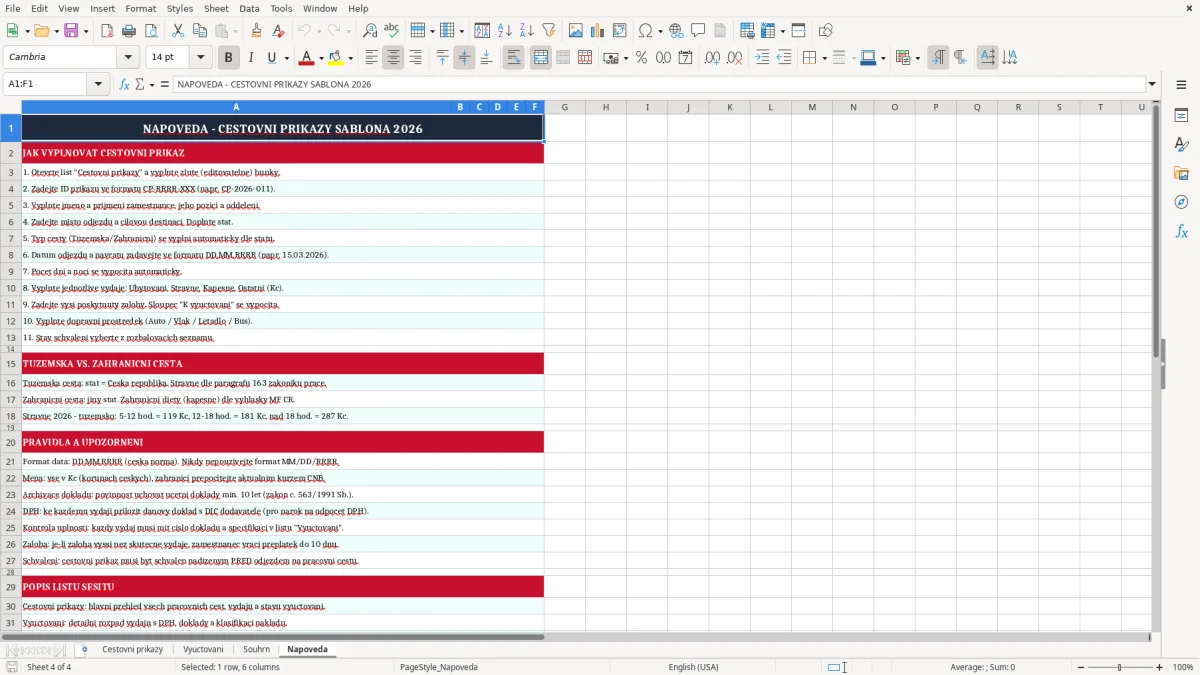Viewport: 1200px width, 675px height.
Task: Insert a chart from the toolbar
Action: (598, 31)
